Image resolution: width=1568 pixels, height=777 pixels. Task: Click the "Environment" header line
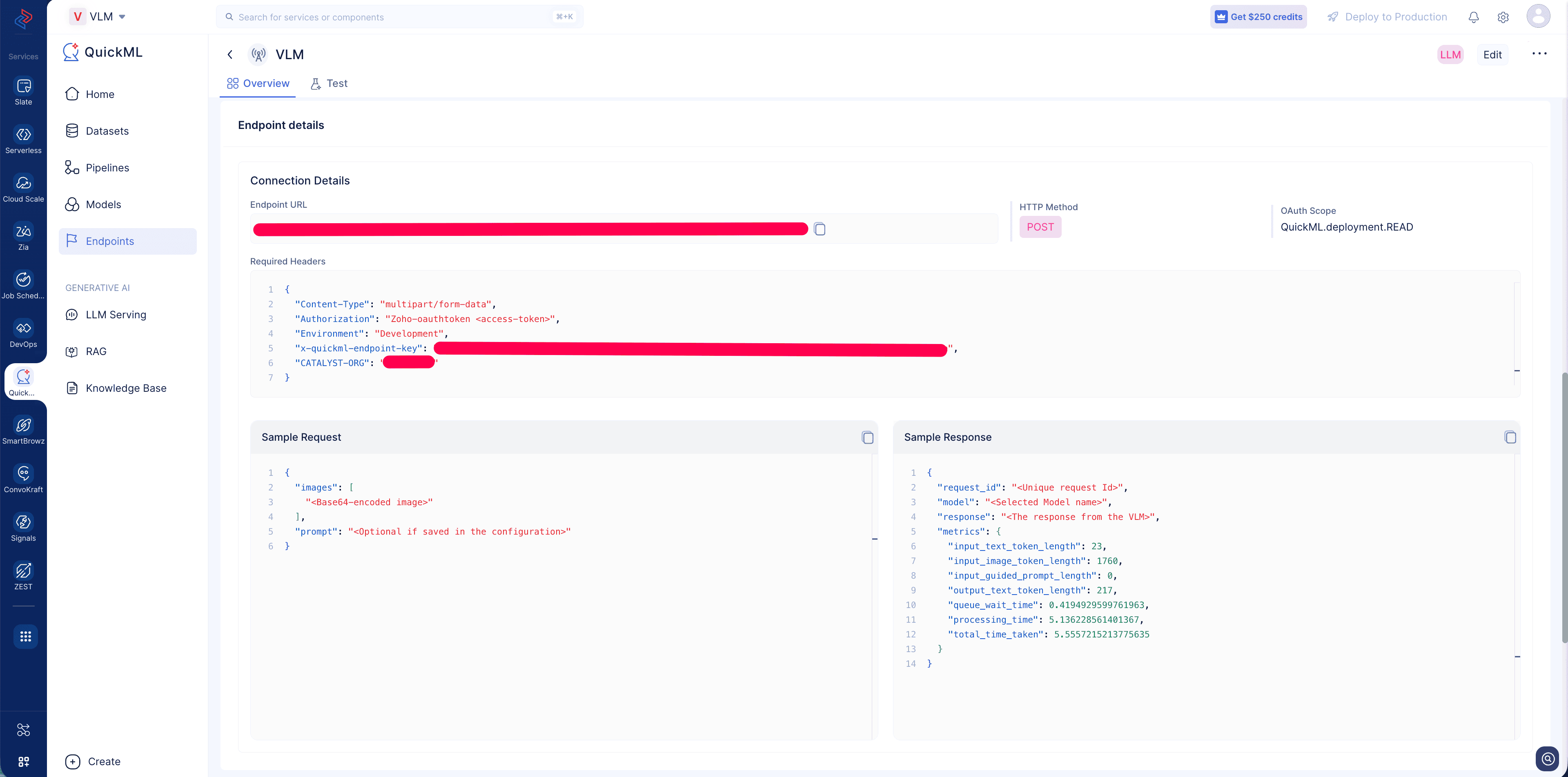click(x=371, y=333)
